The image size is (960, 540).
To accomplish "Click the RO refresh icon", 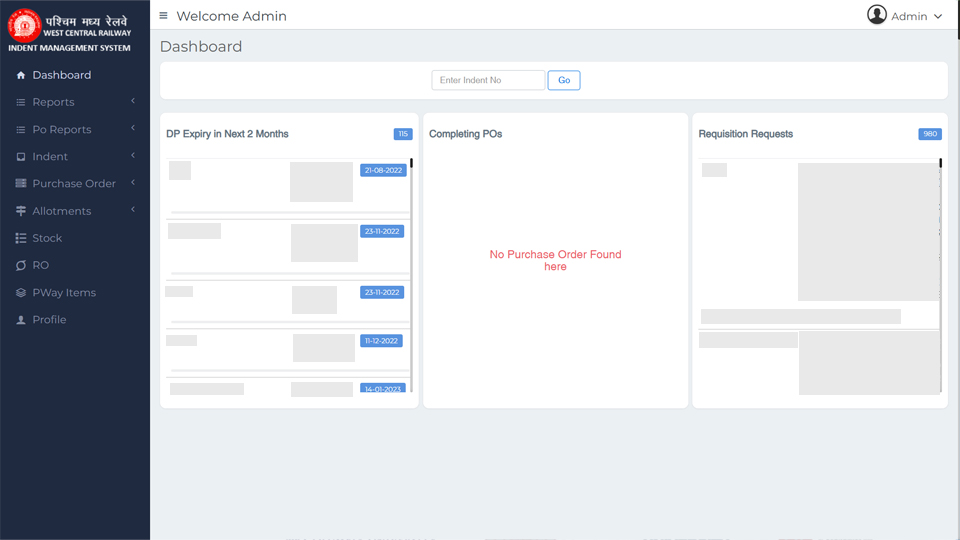I will [21, 266].
